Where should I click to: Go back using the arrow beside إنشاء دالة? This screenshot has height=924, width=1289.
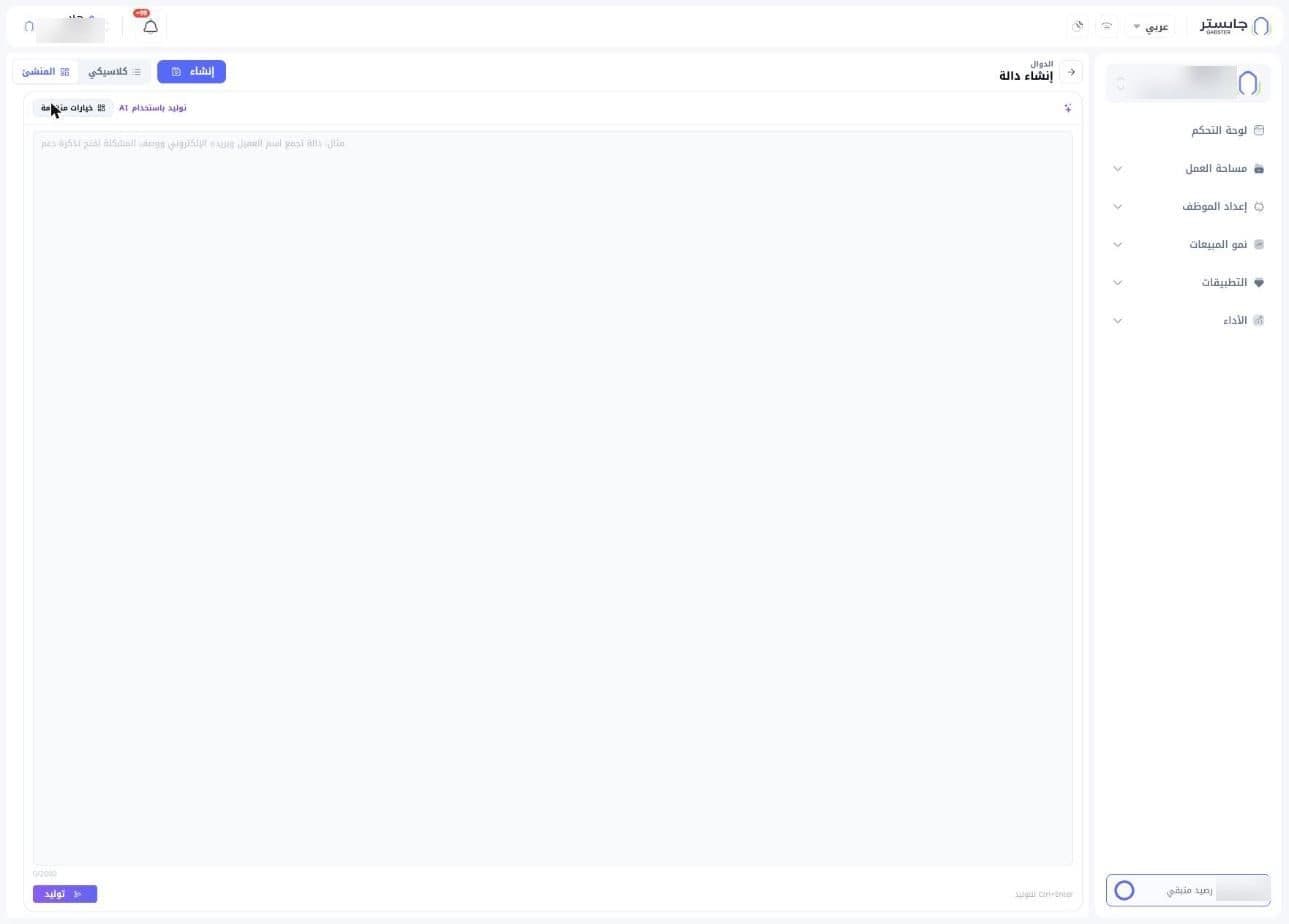coord(1071,72)
